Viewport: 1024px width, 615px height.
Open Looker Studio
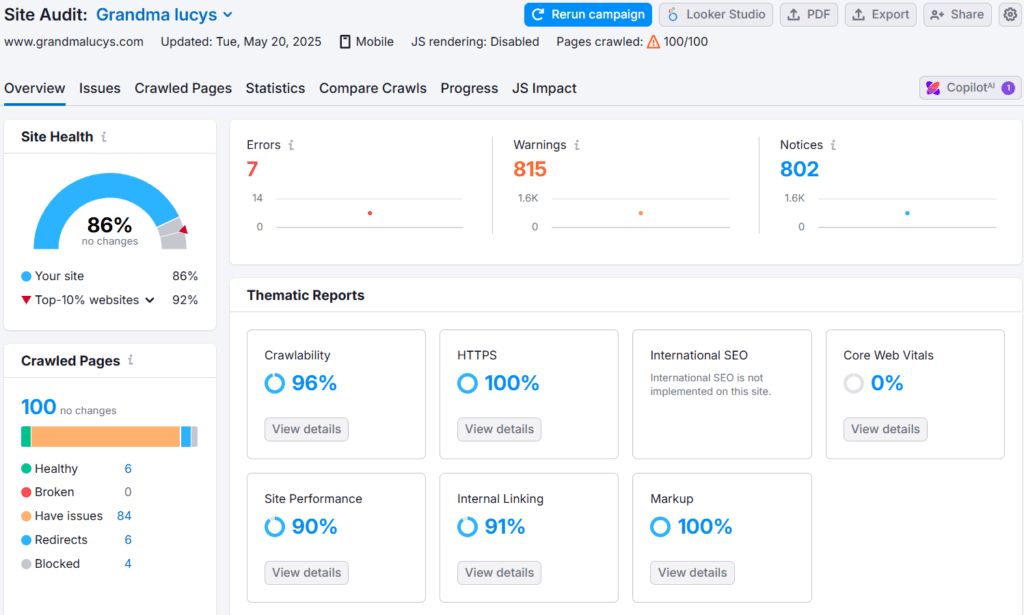[716, 14]
